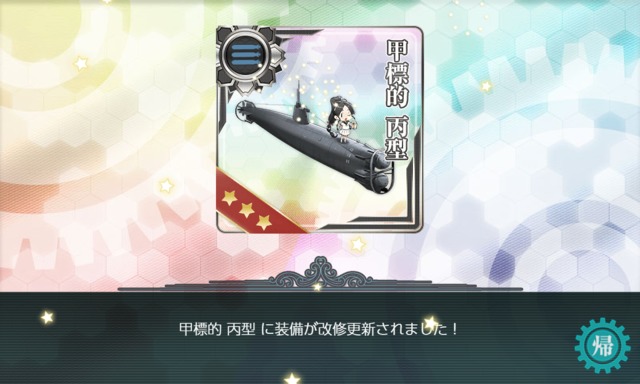
Task: Click the teal 帰 return gear button
Action: (602, 346)
